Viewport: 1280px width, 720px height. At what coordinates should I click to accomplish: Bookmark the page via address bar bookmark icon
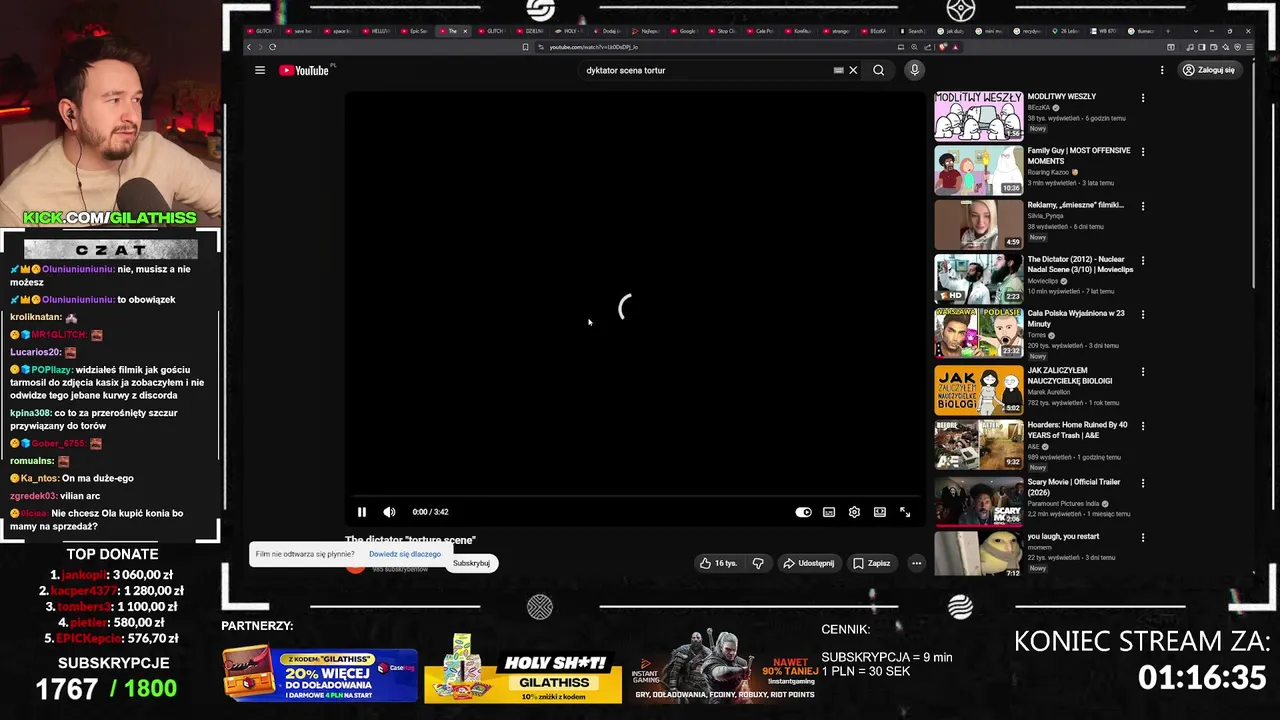525,47
